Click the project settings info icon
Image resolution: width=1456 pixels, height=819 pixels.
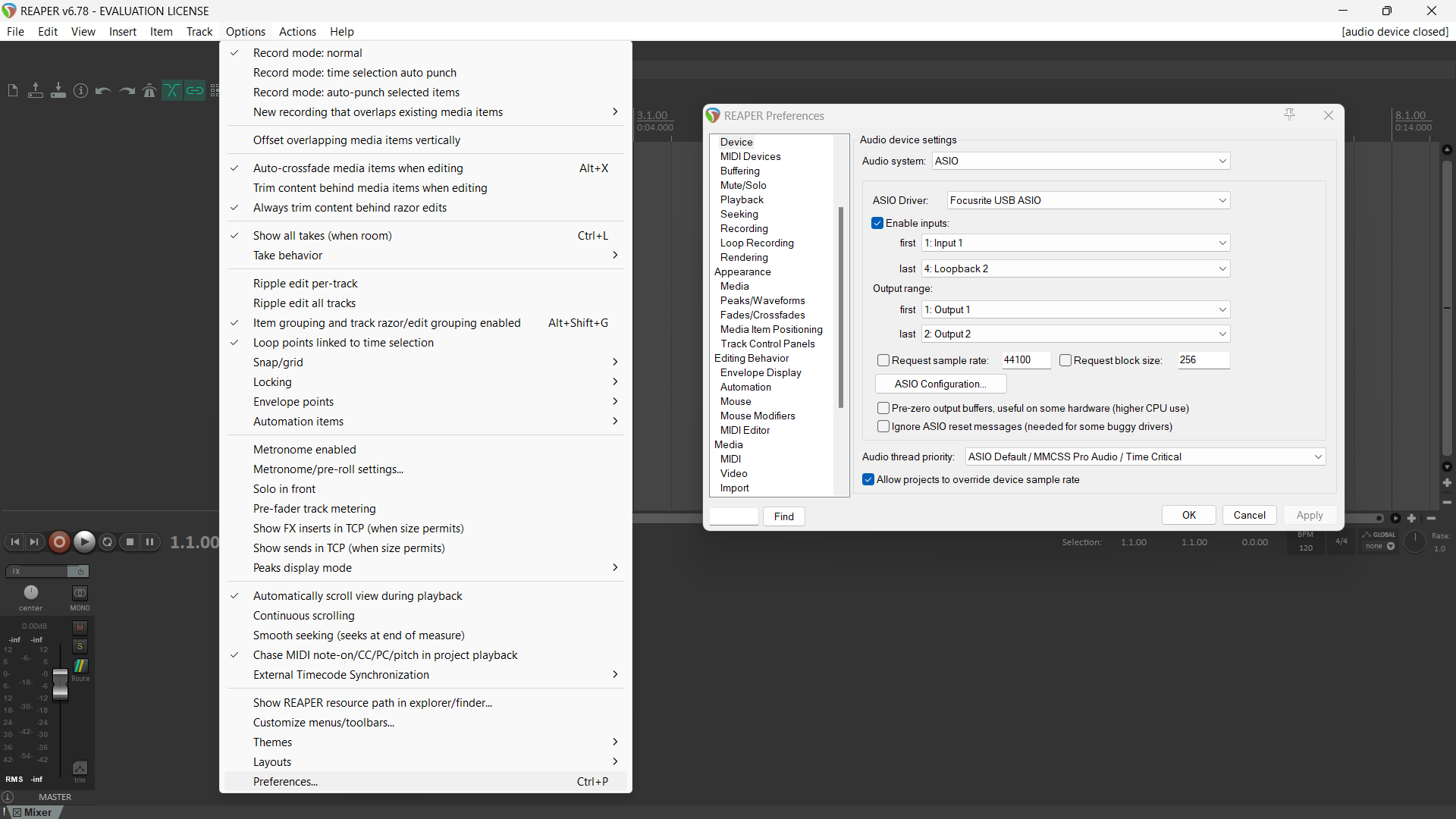[80, 91]
